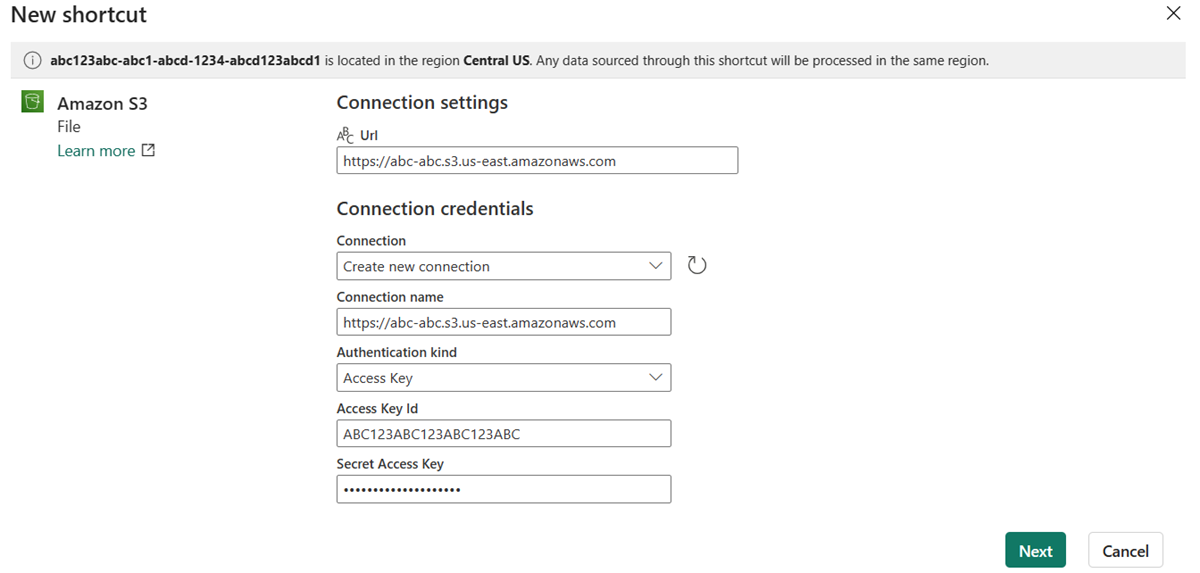Click the external link icon beside Learn more
This screenshot has height=573, width=1200.
(x=148, y=151)
